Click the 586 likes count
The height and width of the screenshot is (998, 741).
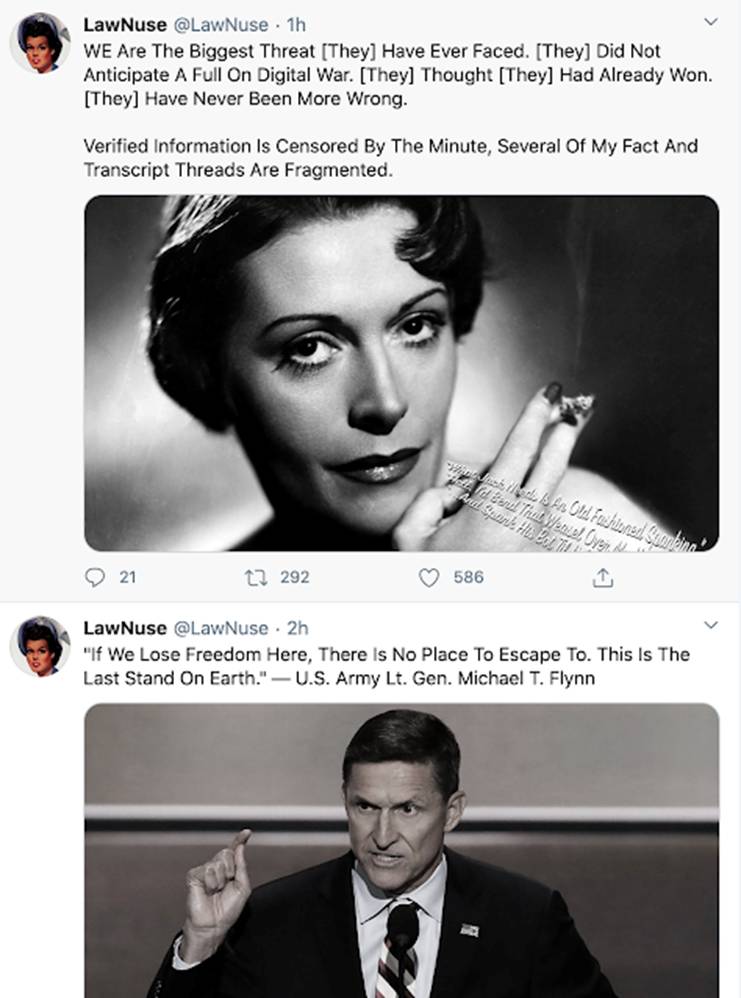coord(468,577)
